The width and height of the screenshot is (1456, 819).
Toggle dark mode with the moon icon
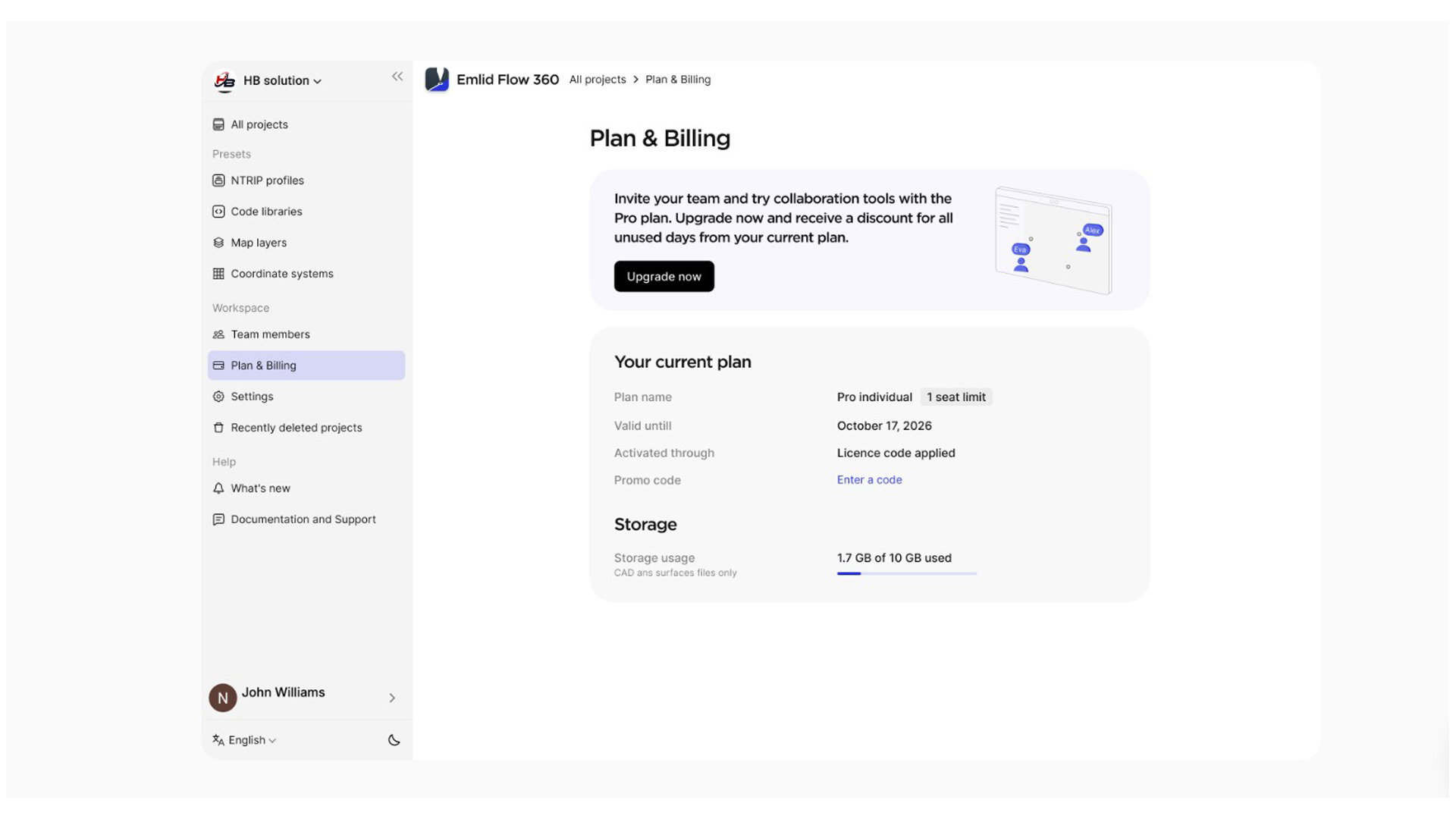click(x=394, y=740)
